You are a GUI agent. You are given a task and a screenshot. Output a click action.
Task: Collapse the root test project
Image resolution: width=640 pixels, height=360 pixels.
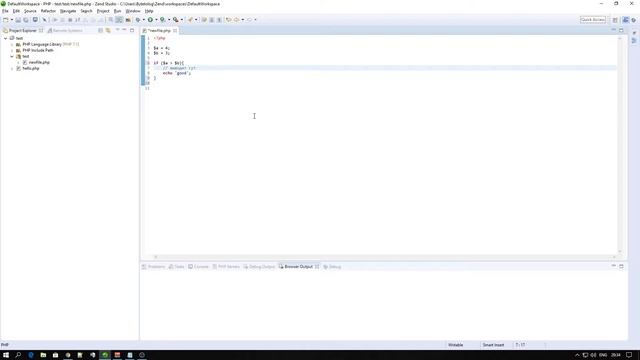6,38
